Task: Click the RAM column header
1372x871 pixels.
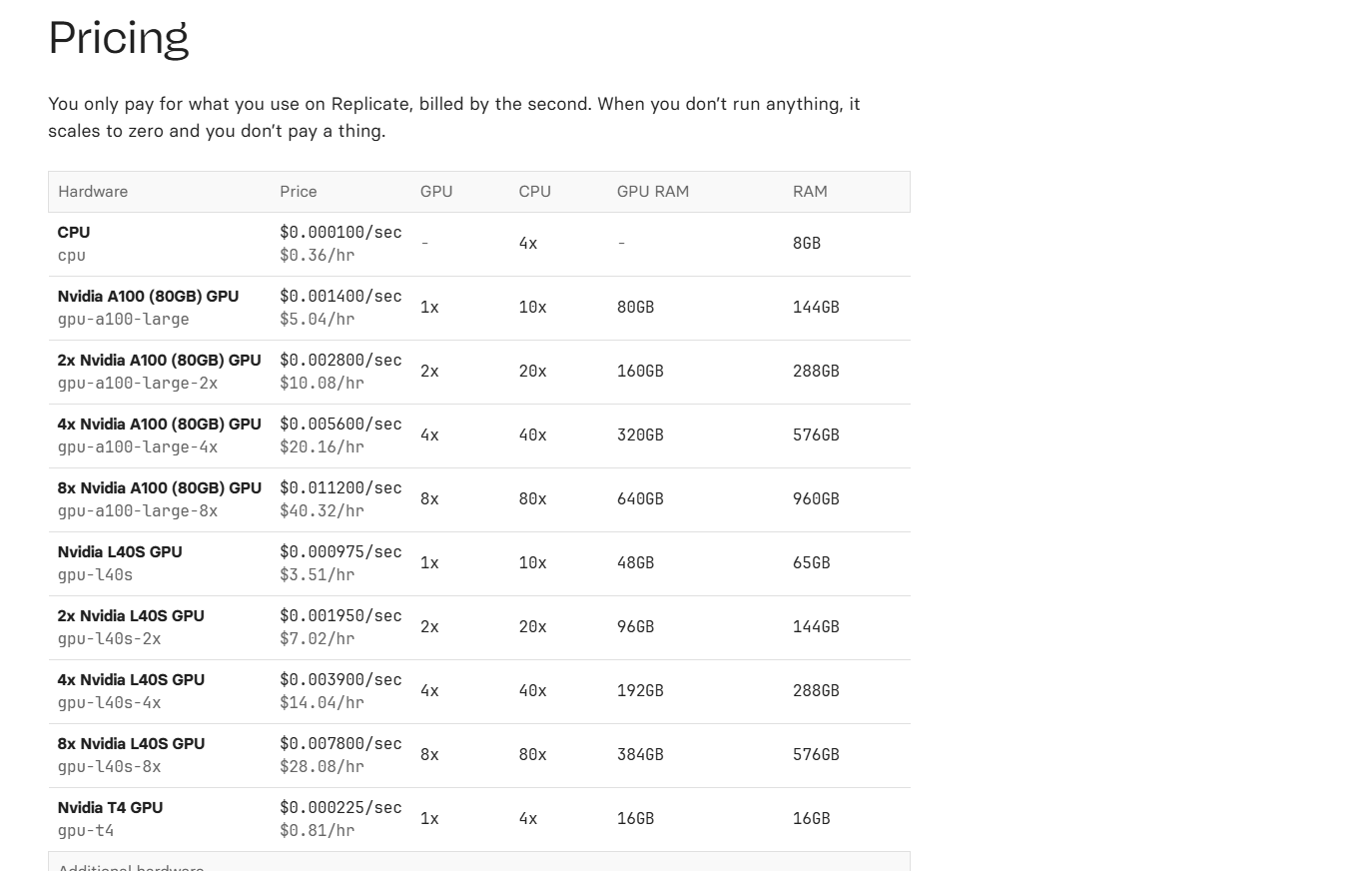Action: 809,192
